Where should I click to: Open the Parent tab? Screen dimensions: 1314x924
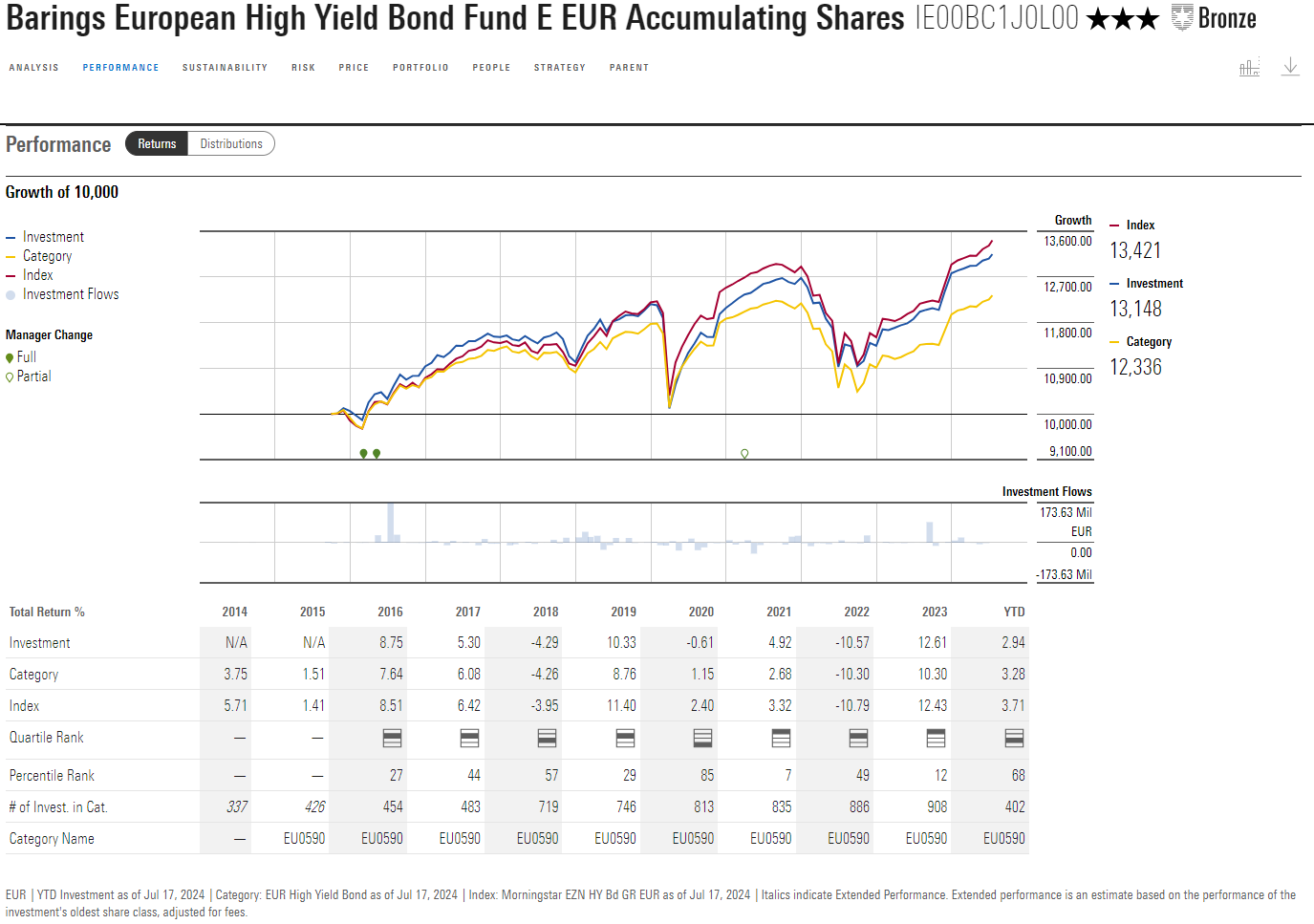pyautogui.click(x=629, y=68)
